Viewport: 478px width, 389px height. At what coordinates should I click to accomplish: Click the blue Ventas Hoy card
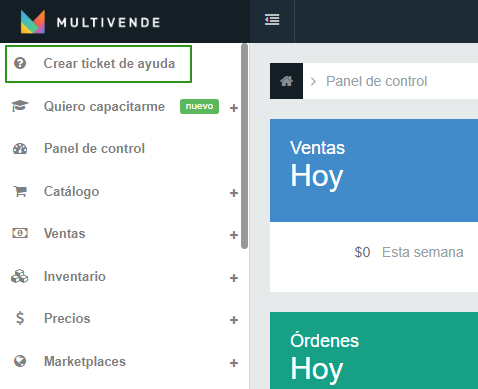[374, 170]
